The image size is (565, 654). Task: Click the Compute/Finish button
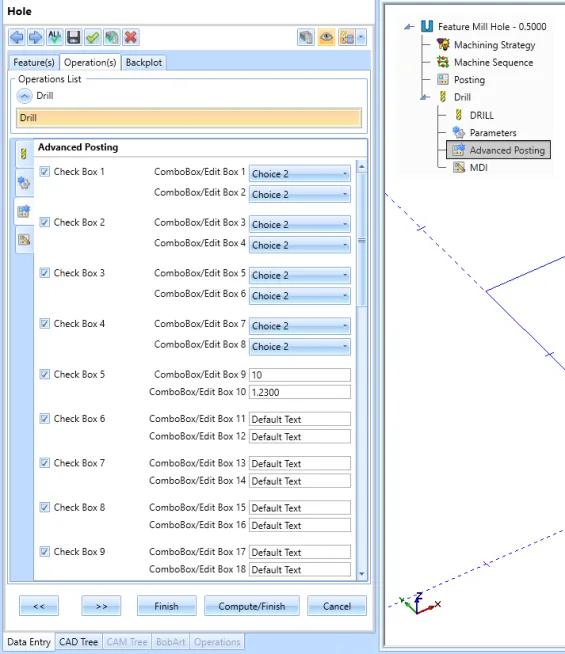pos(251,606)
